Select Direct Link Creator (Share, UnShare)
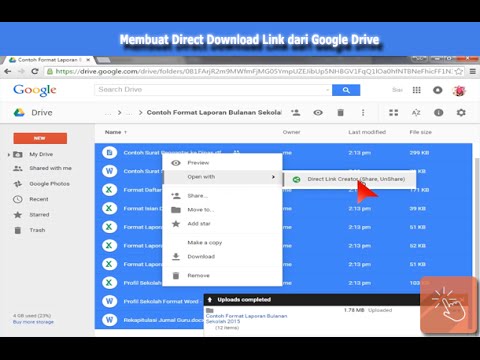480x360 pixels. 349,179
